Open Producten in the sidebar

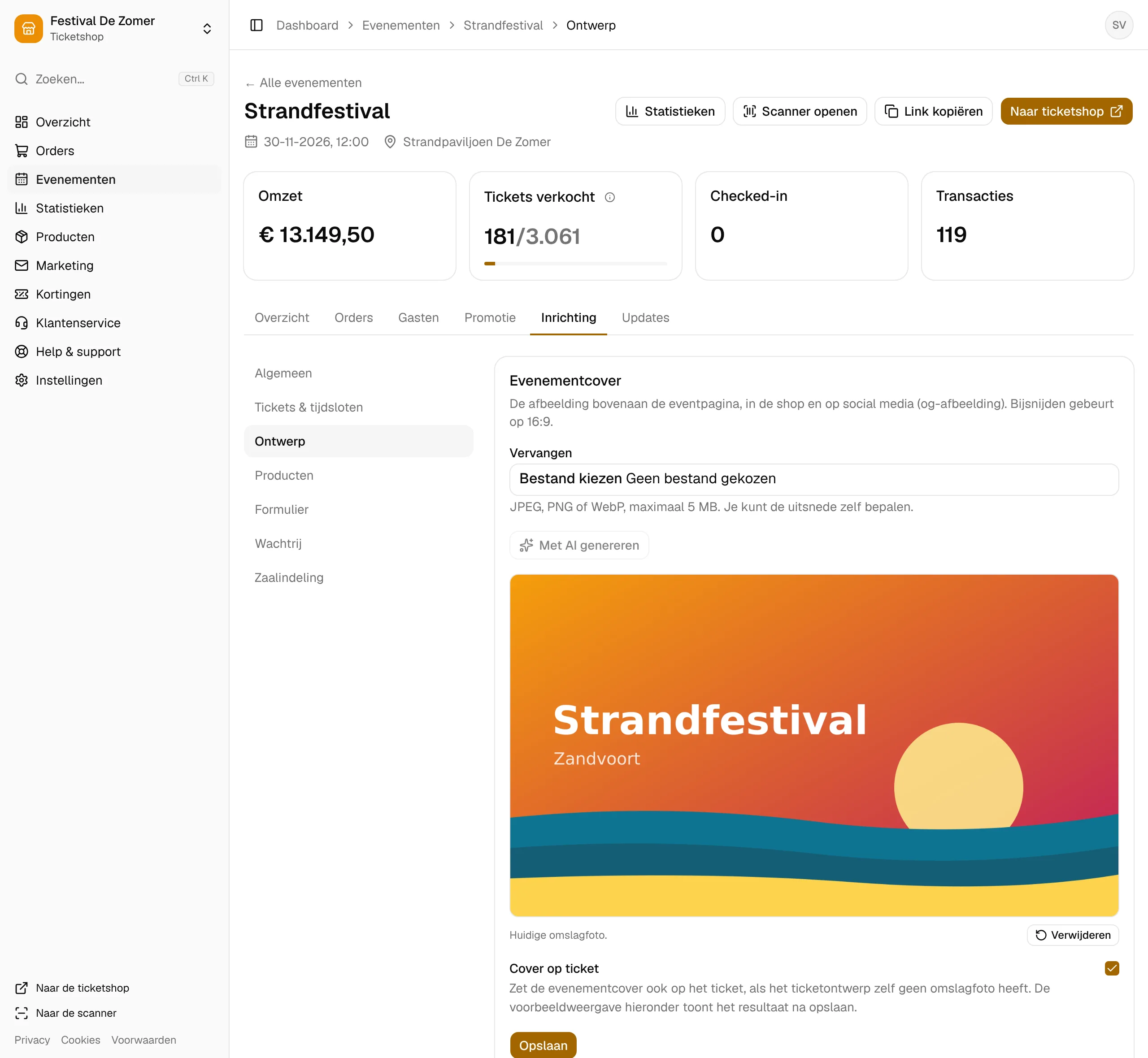tap(114, 236)
